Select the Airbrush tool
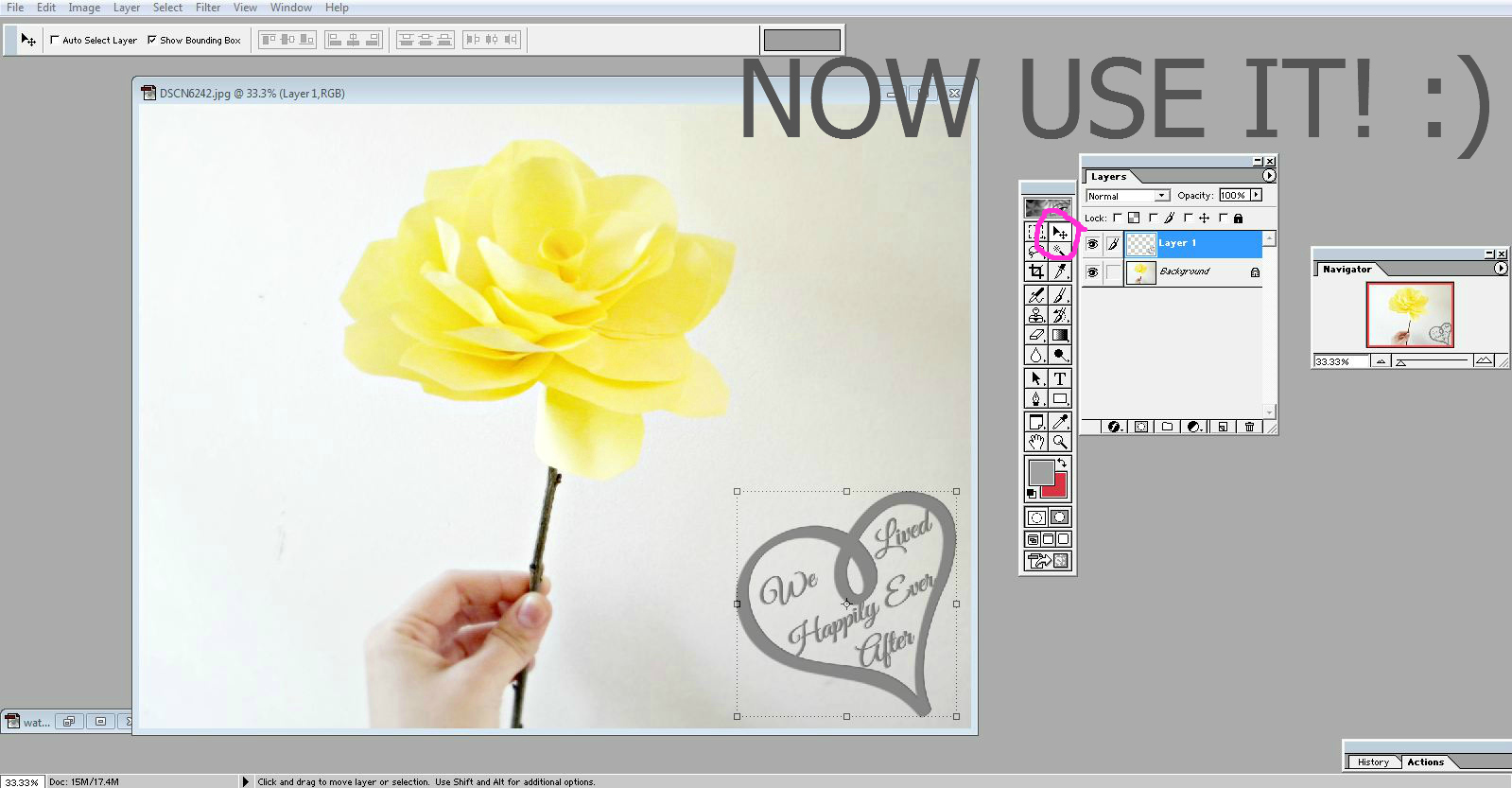 (1036, 295)
